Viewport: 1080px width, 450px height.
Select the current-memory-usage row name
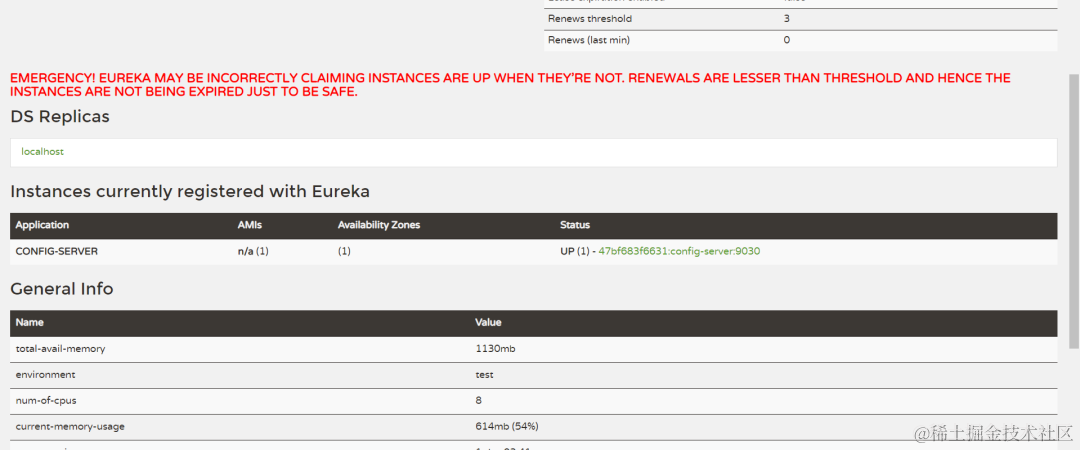(70, 427)
